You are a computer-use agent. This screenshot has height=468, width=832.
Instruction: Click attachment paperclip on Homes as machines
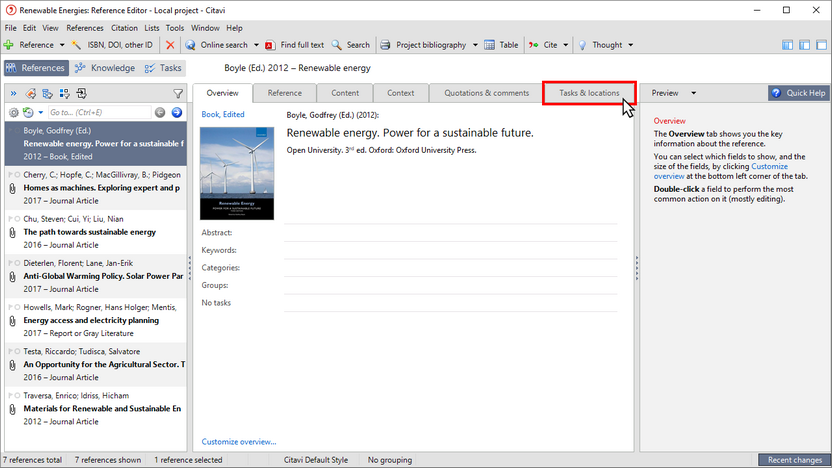(13, 188)
